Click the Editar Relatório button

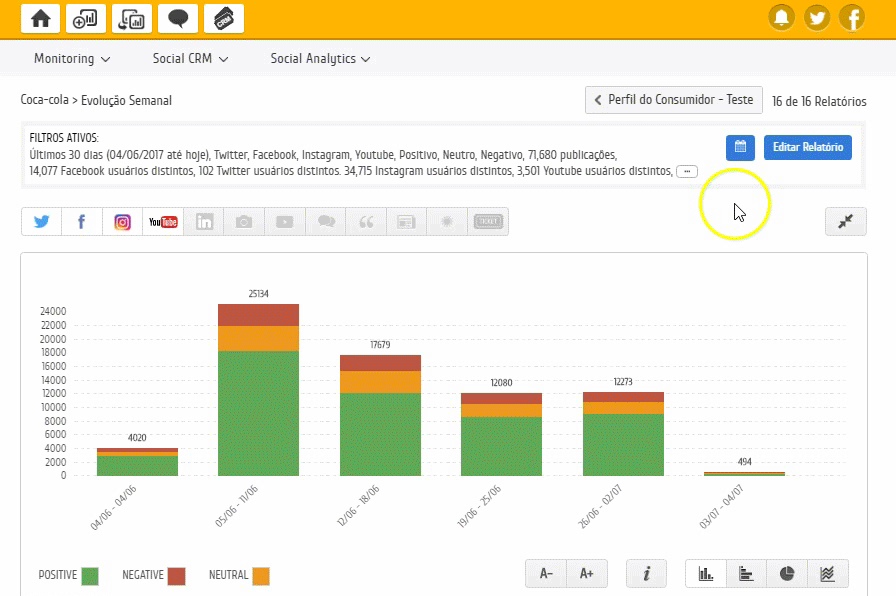(x=808, y=147)
